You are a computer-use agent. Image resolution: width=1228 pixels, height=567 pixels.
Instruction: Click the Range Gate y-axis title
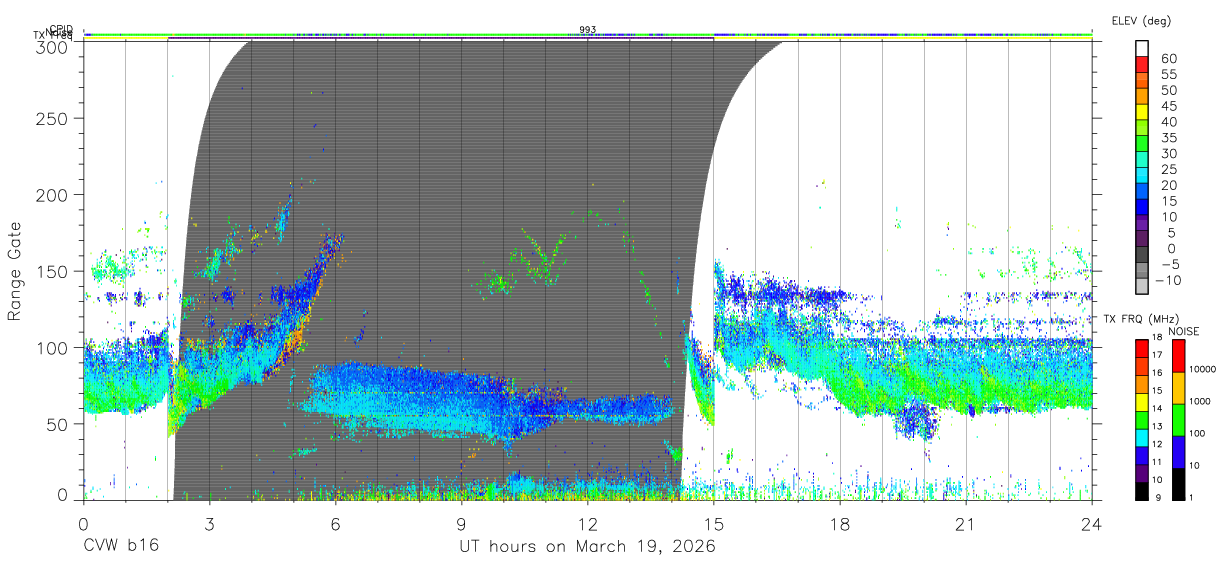tap(15, 271)
